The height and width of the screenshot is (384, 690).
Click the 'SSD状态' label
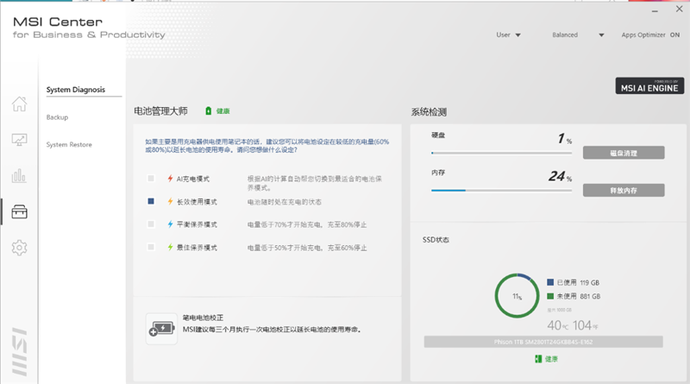(x=436, y=240)
